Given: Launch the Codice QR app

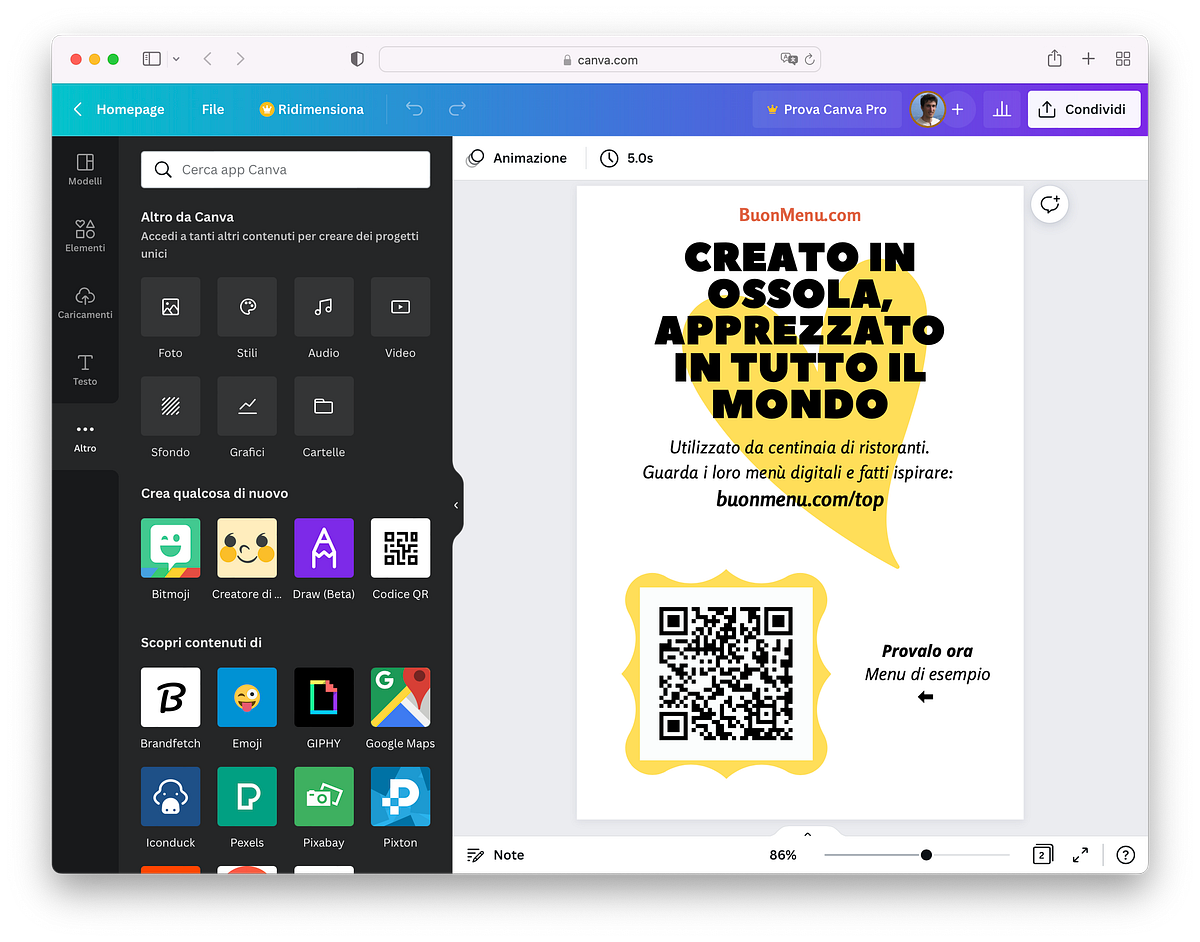Looking at the screenshot, I should 400,548.
